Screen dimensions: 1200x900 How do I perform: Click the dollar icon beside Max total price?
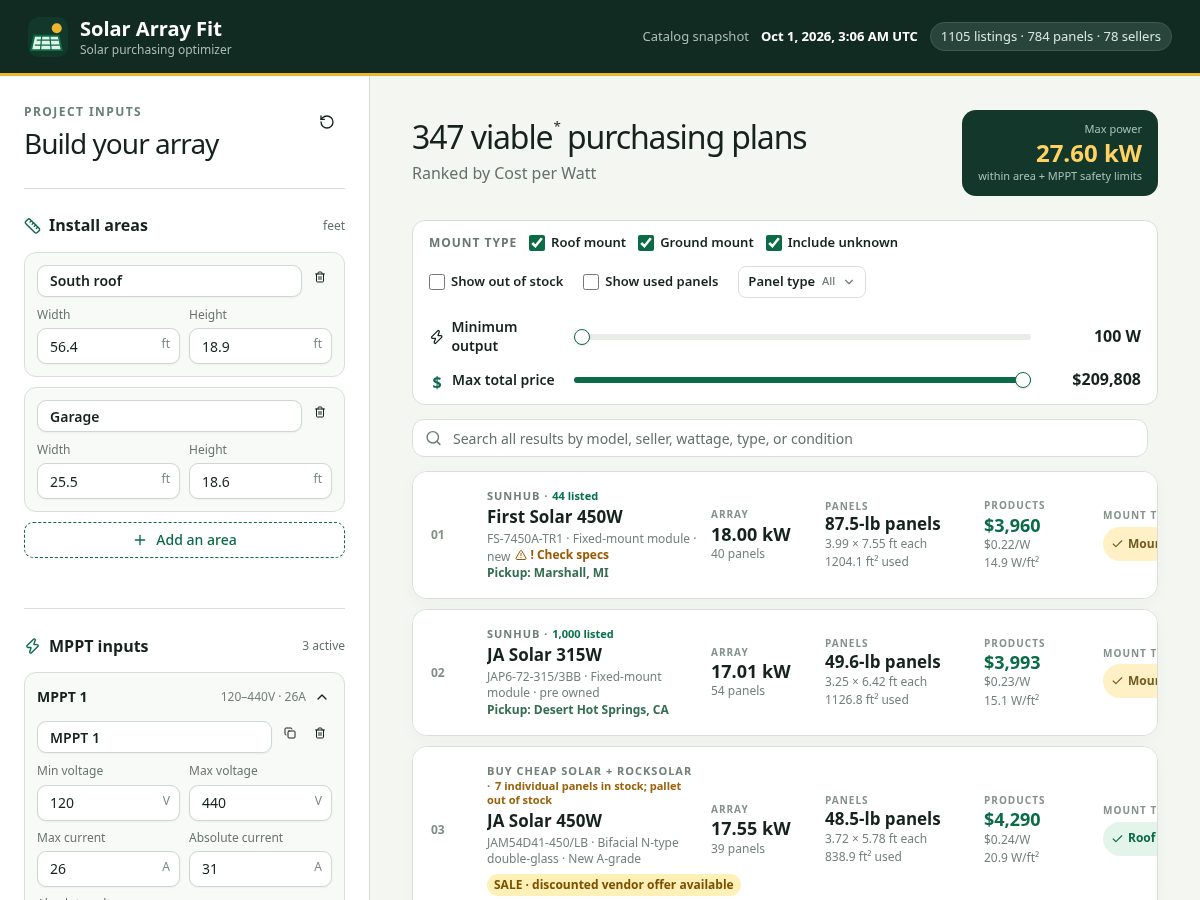436,382
